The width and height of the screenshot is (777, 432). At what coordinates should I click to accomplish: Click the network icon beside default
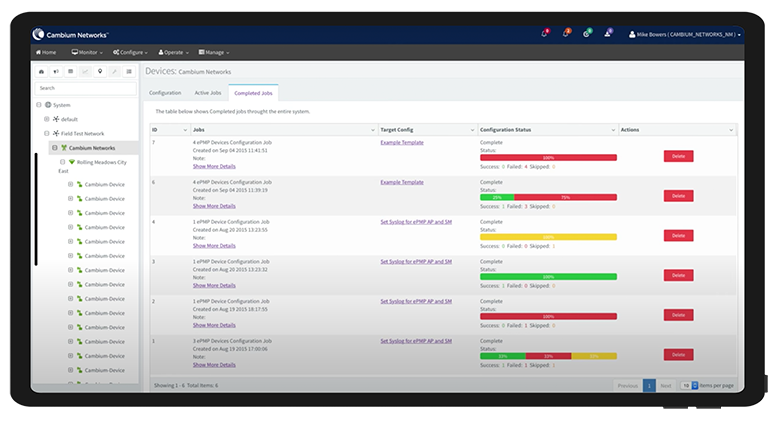56,119
